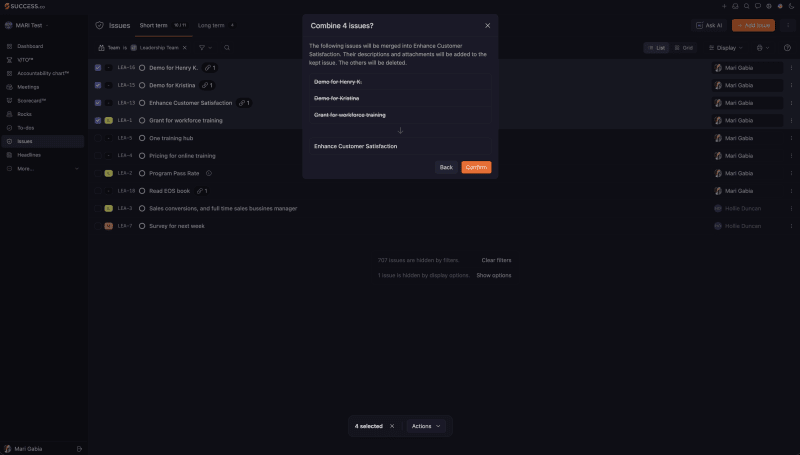Open the Actions dropdown in selection bar
This screenshot has width=800, height=455.
point(426,426)
